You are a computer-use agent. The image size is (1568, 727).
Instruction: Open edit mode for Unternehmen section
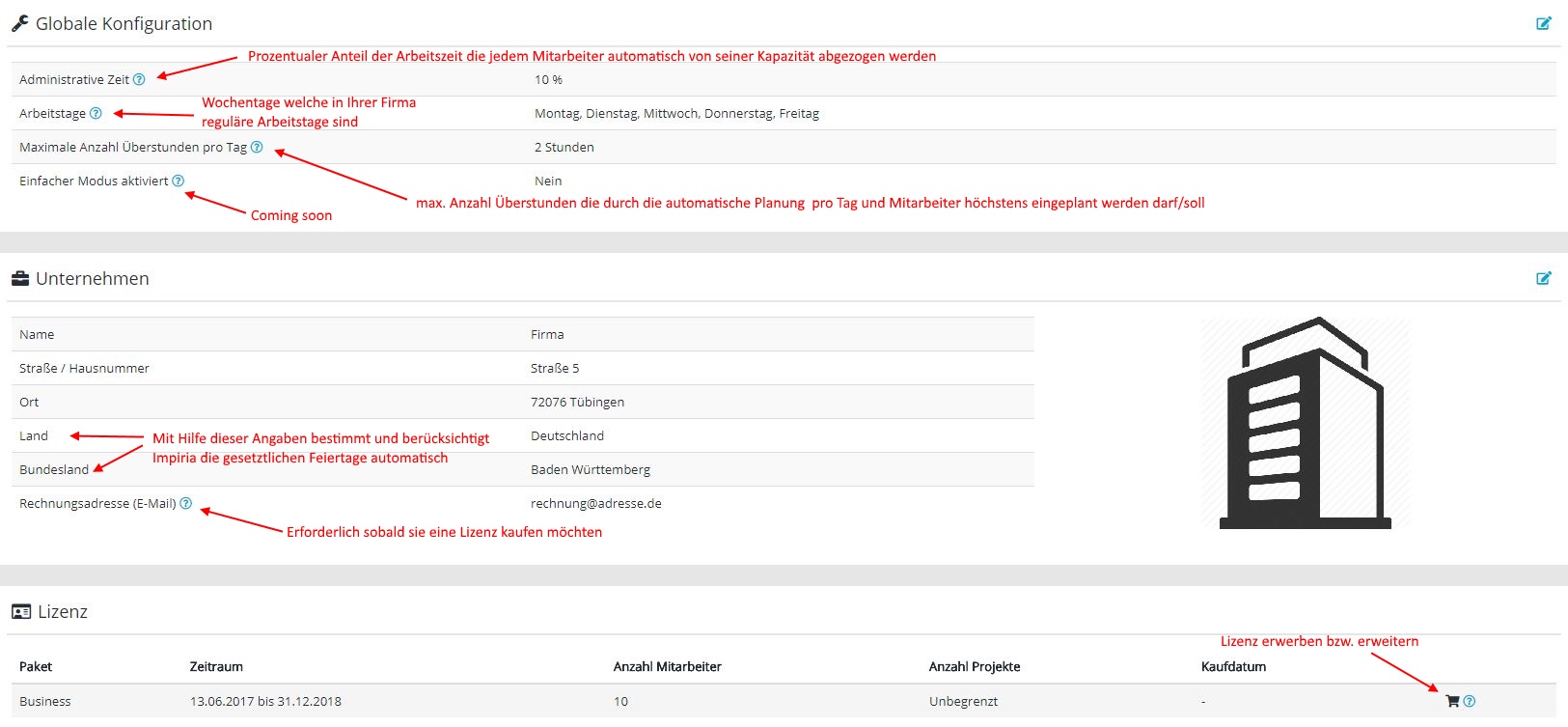1543,278
